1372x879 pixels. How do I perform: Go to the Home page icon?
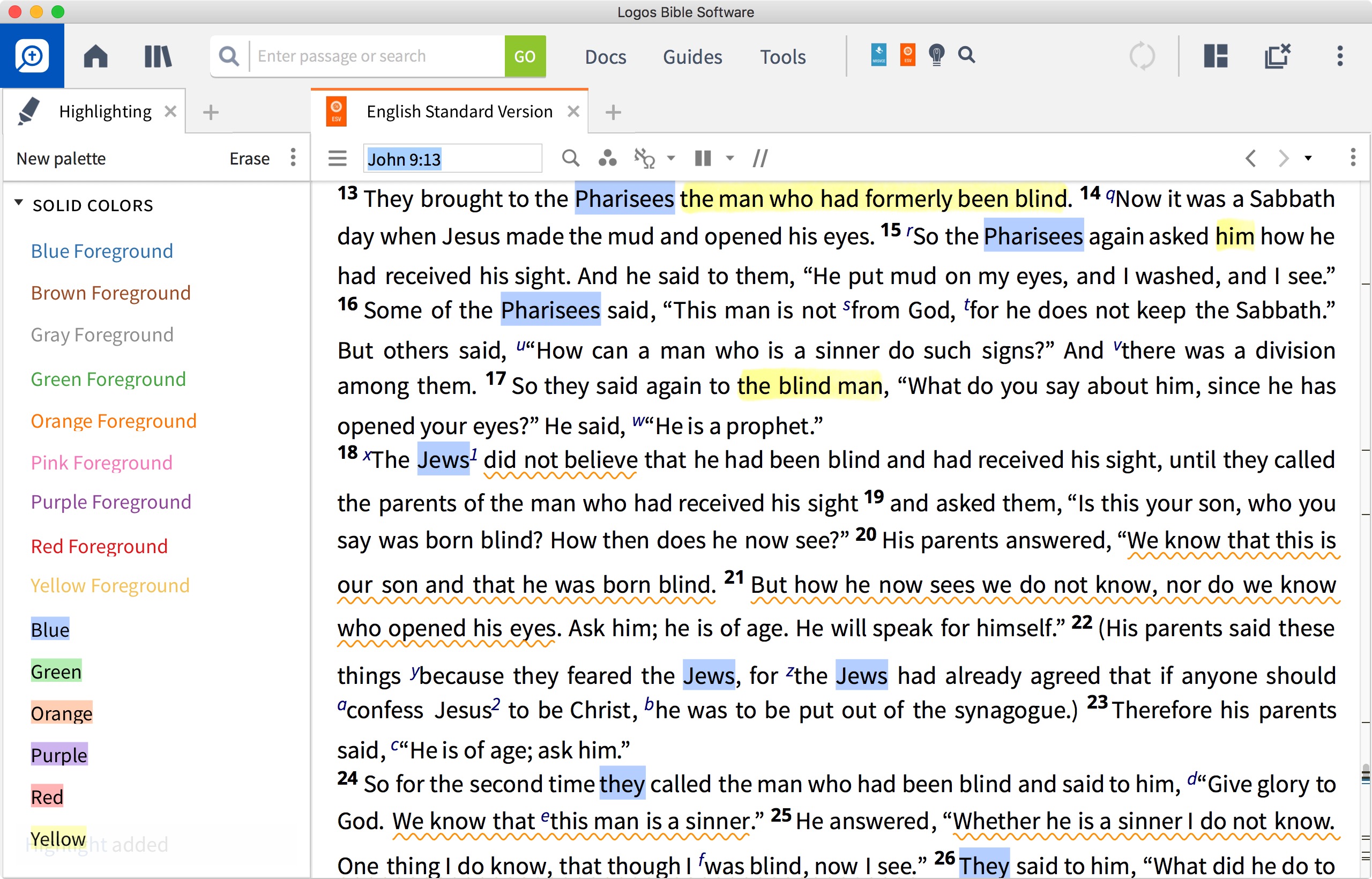coord(95,56)
